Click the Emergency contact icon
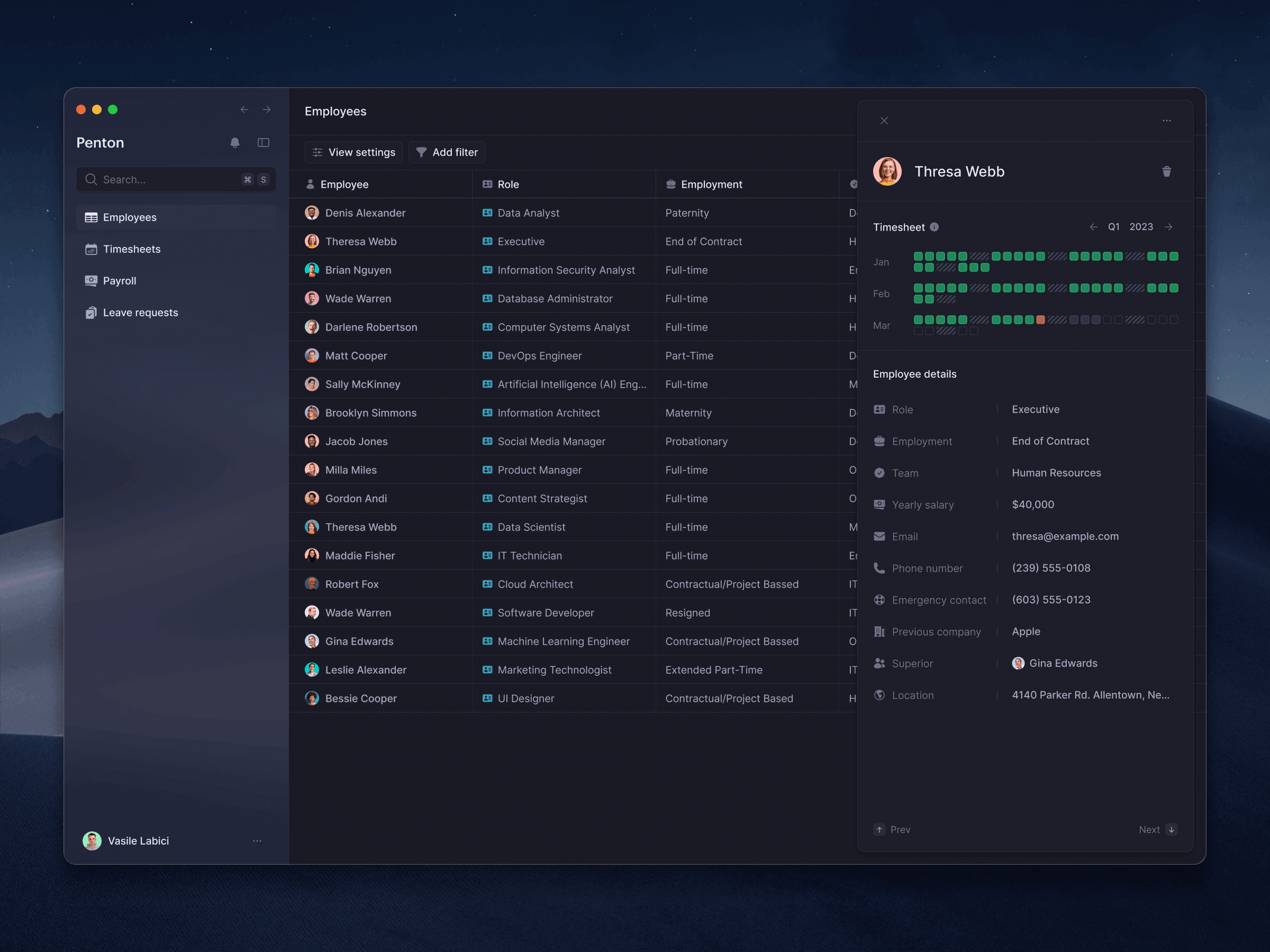This screenshot has width=1270, height=952. (x=879, y=600)
